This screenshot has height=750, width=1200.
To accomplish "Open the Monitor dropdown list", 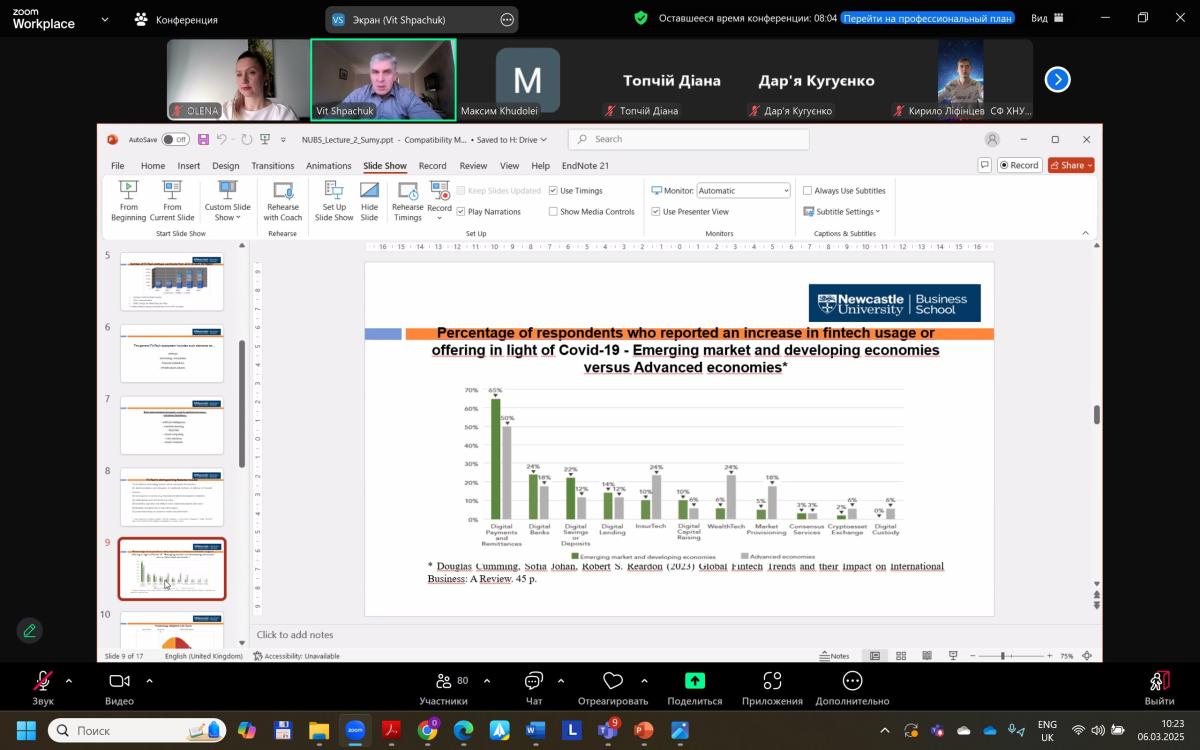I will 743,191.
